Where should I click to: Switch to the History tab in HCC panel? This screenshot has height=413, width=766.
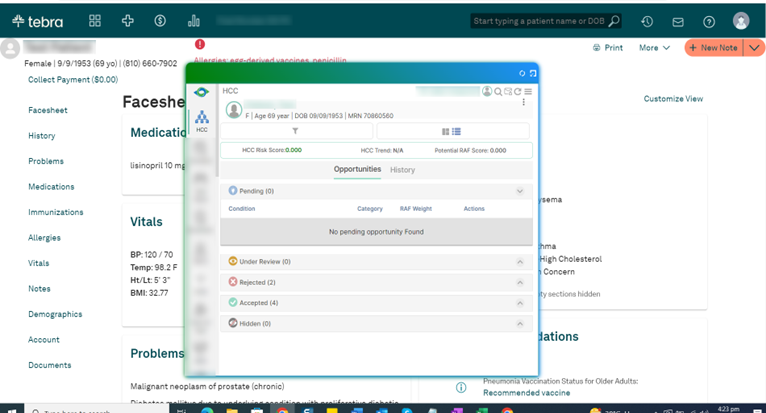402,170
